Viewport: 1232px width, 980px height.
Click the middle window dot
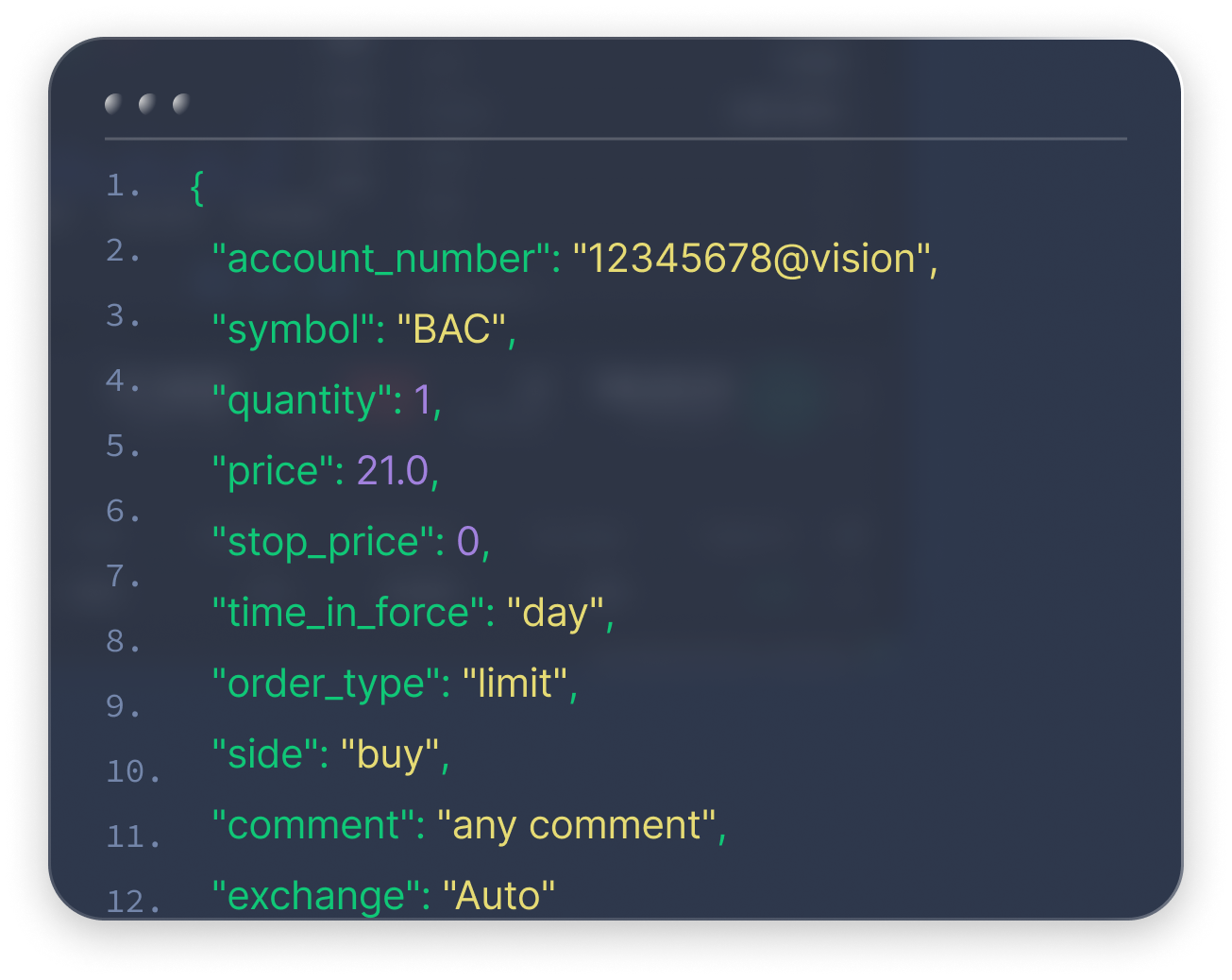pos(147,103)
